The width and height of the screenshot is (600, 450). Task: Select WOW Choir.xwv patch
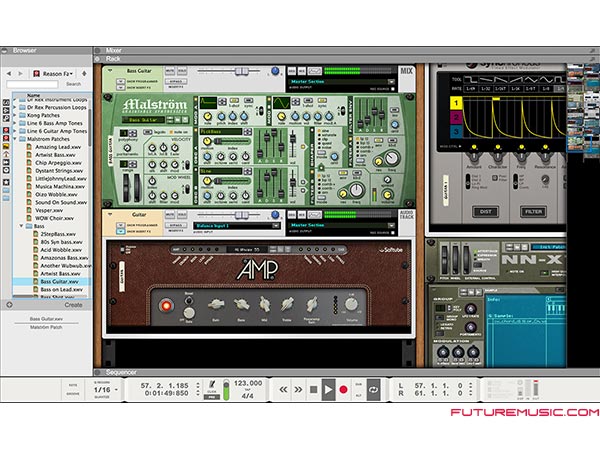pyautogui.click(x=54, y=218)
